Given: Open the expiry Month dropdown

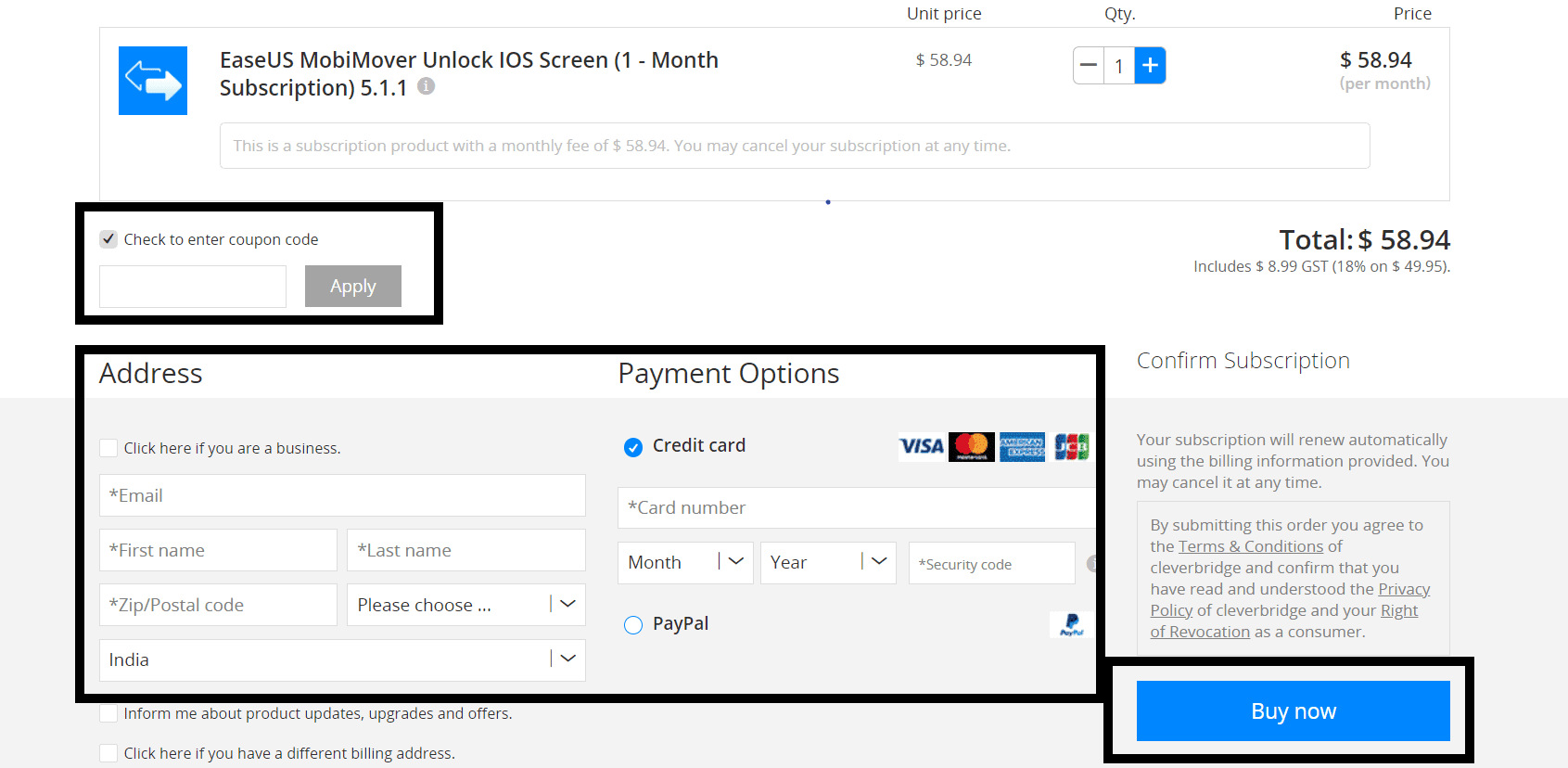Looking at the screenshot, I should tap(685, 563).
